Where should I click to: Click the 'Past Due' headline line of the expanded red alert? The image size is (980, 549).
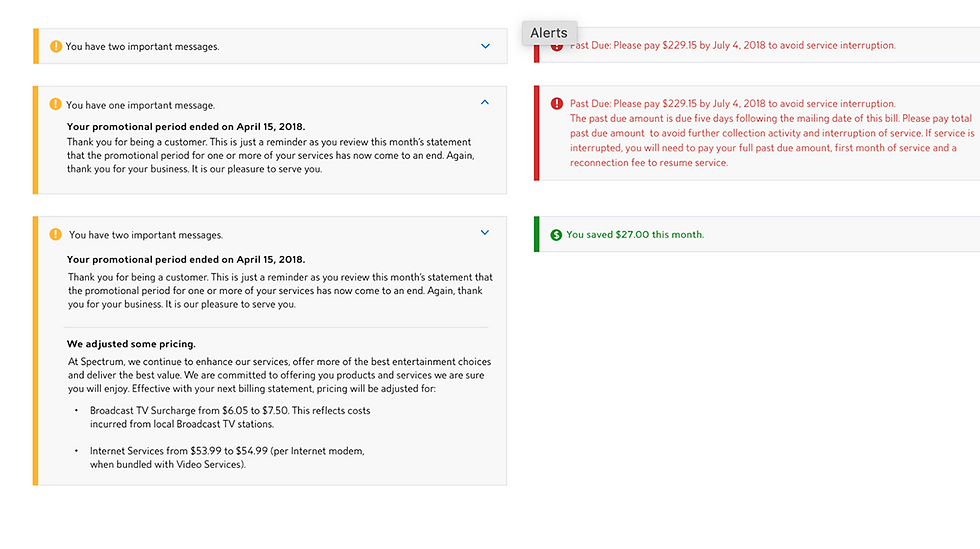[732, 104]
